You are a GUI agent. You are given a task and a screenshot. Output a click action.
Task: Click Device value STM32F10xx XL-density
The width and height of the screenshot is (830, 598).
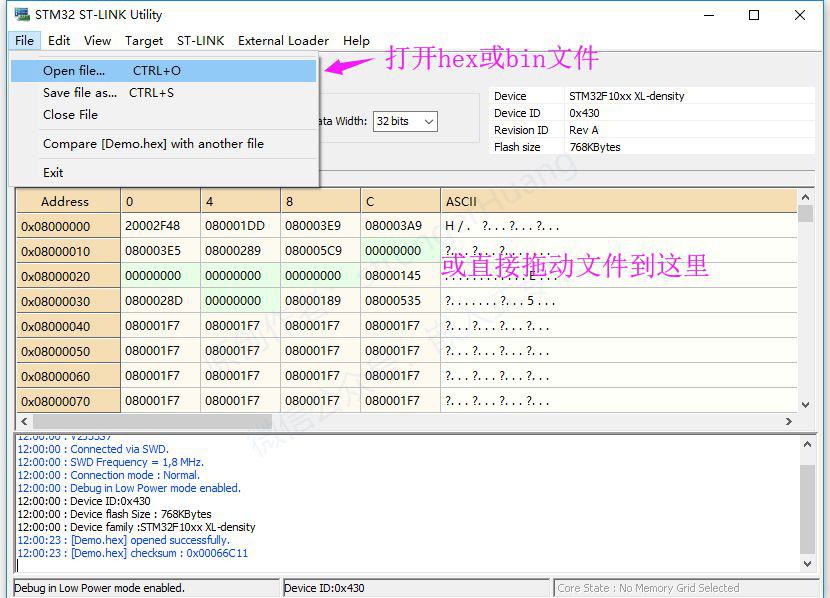tap(627, 96)
